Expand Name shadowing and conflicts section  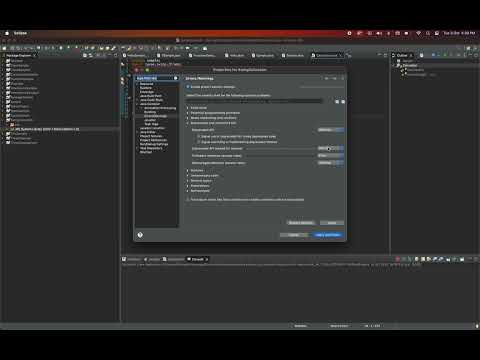(188, 118)
